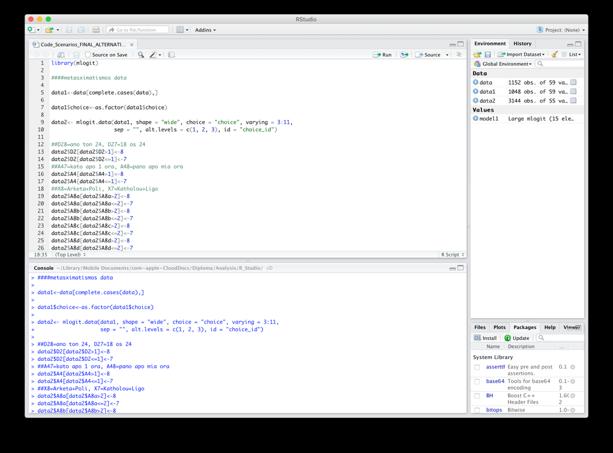Click line 1 'library(mlogit)' in editor
This screenshot has height=453, width=613.
point(75,63)
